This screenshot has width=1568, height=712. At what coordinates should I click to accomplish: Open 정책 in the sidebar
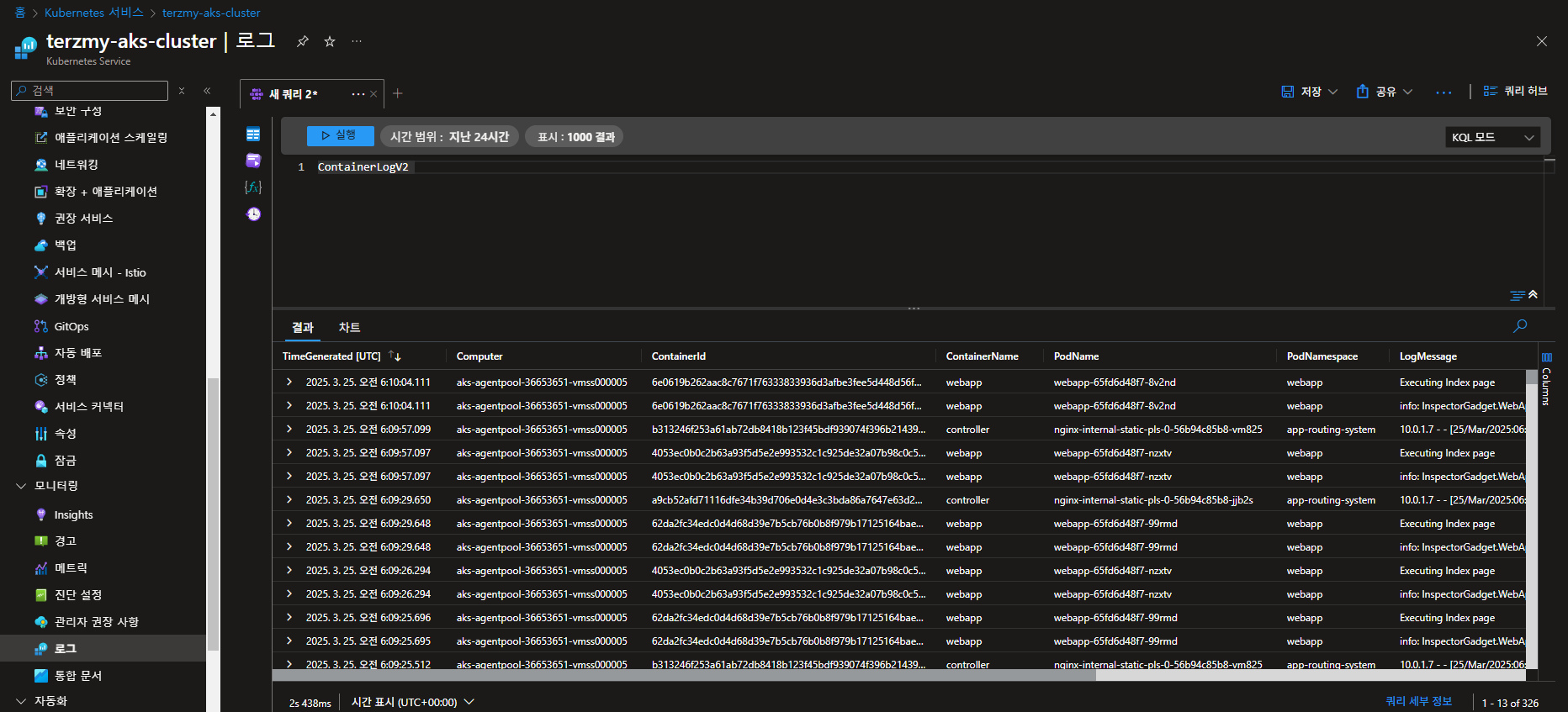click(x=65, y=380)
